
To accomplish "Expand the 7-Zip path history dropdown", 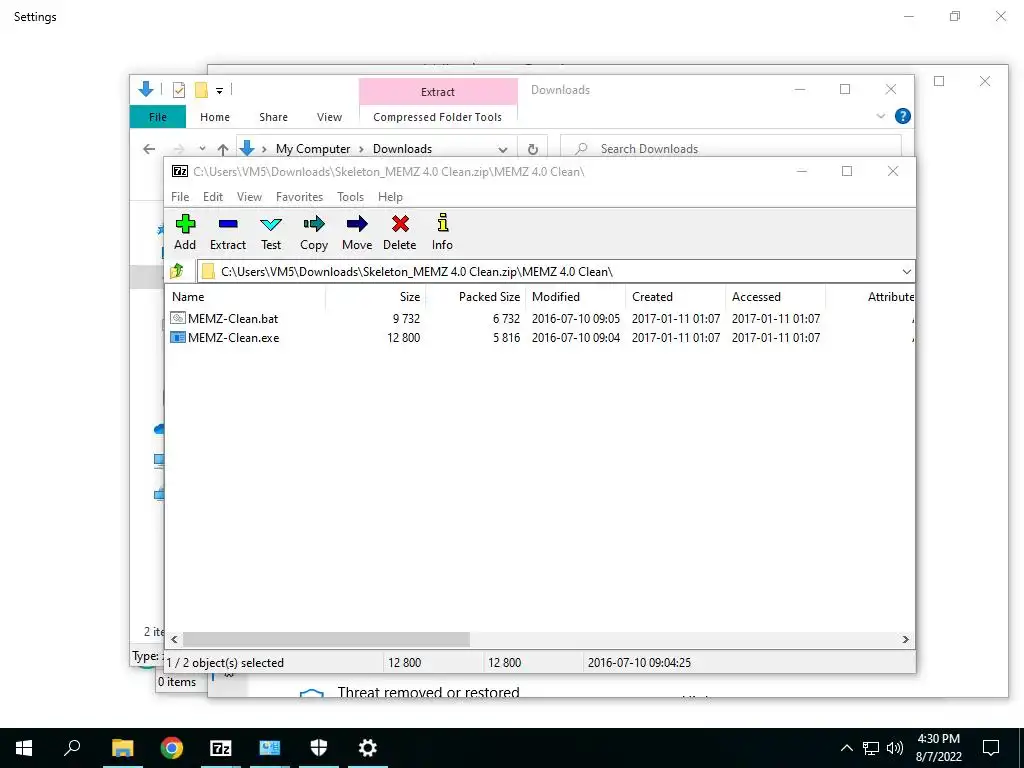I will pos(906,272).
